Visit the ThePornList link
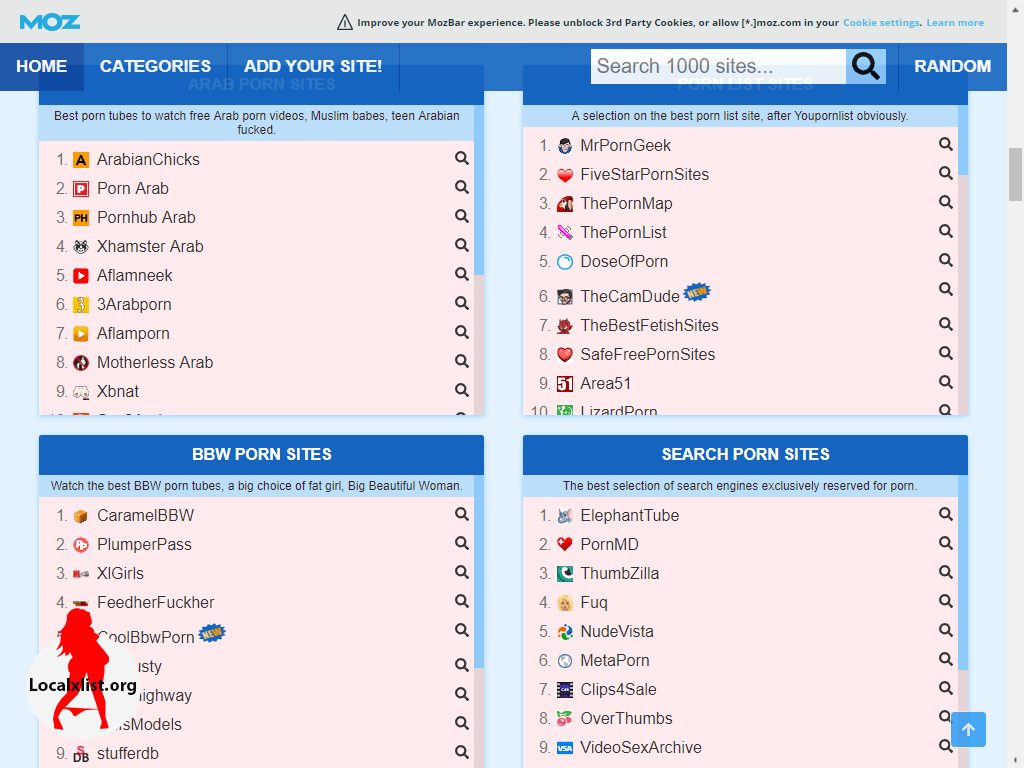The width and height of the screenshot is (1024, 768). [x=624, y=232]
